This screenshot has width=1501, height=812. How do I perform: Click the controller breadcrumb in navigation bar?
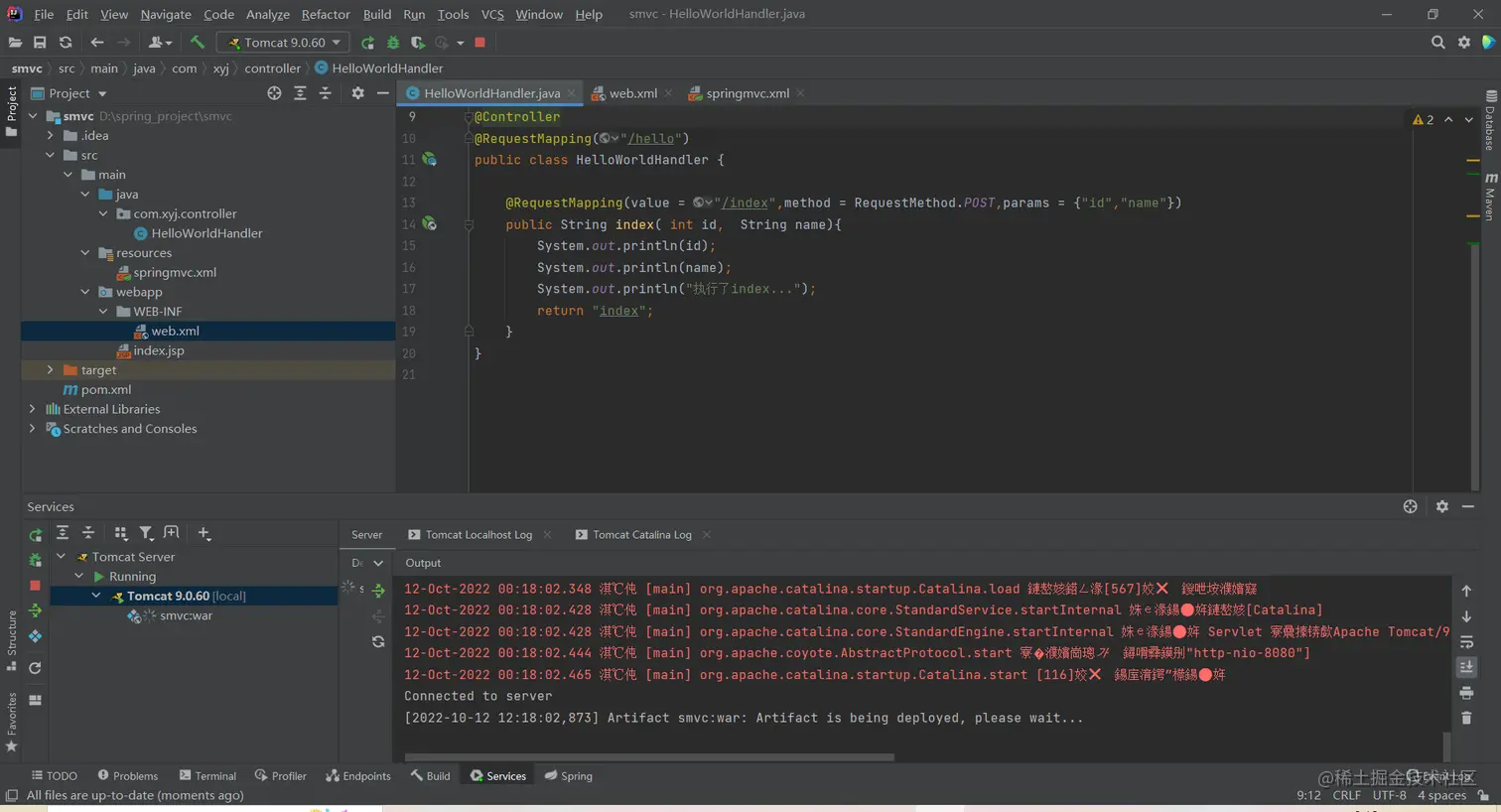pyautogui.click(x=272, y=68)
